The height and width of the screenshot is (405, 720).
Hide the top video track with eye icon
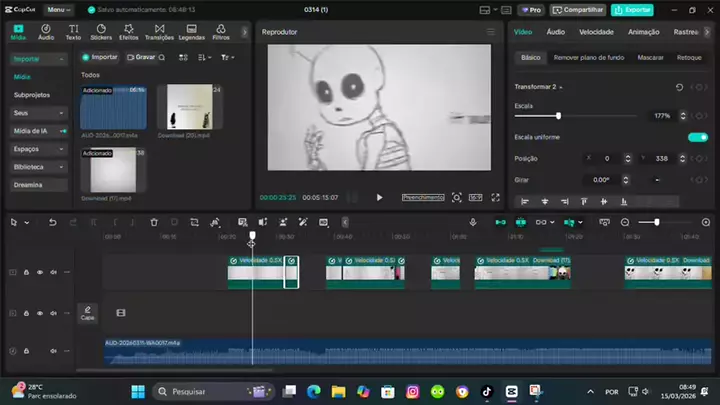point(40,272)
